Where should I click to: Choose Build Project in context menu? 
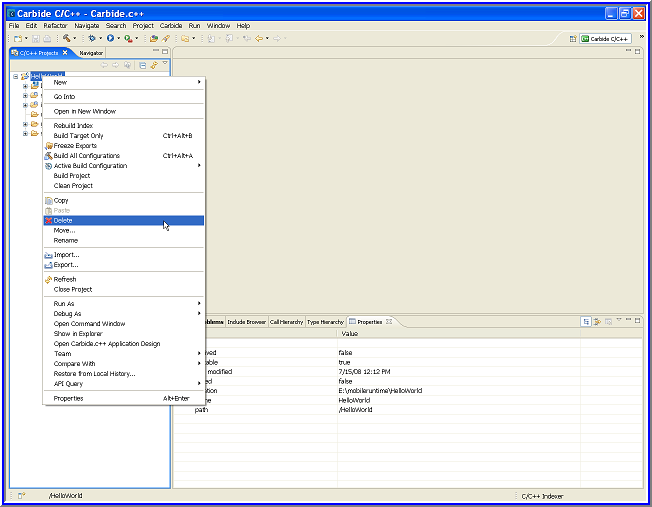click(x=72, y=175)
